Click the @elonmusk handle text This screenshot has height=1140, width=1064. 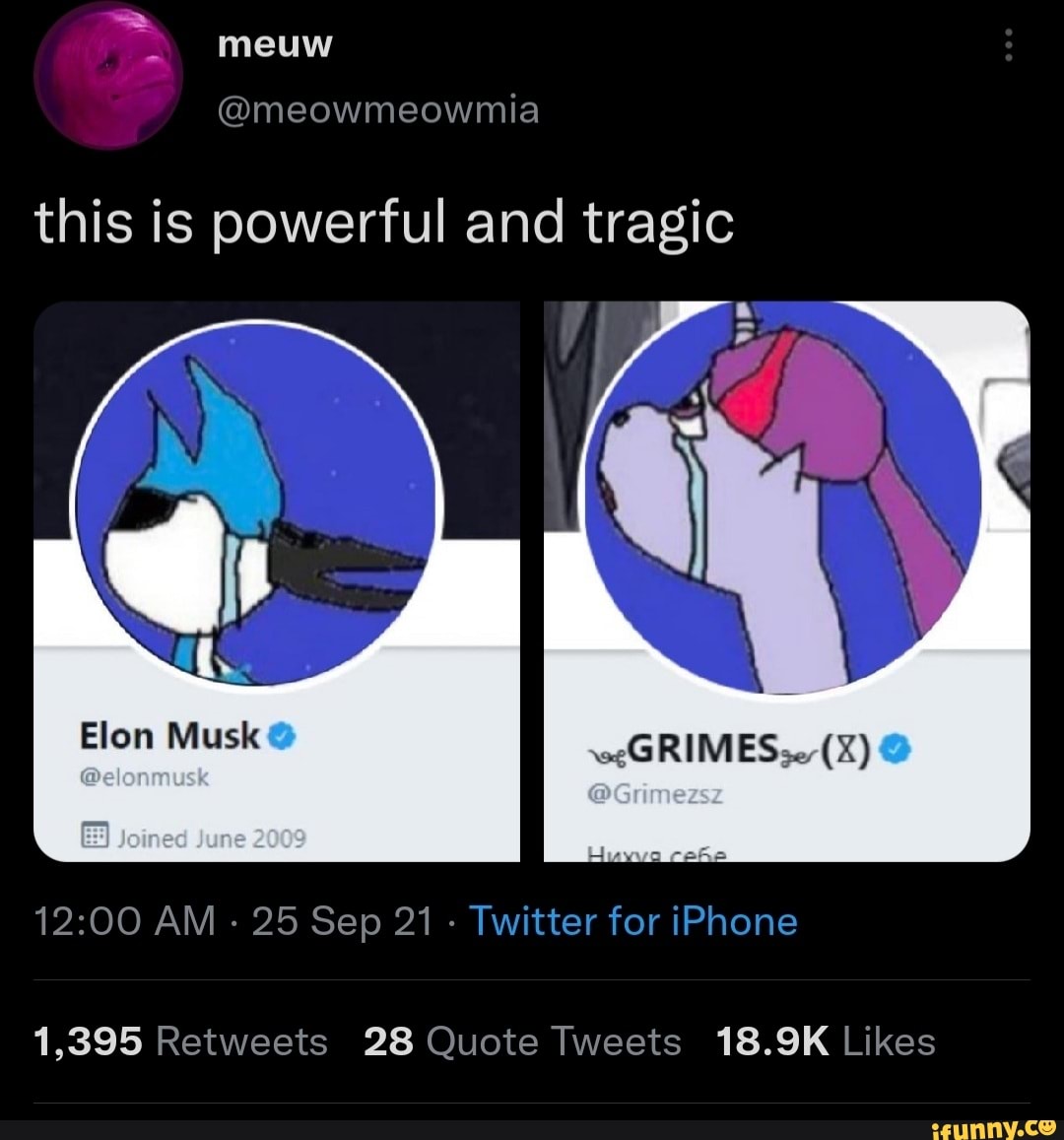coord(144,777)
